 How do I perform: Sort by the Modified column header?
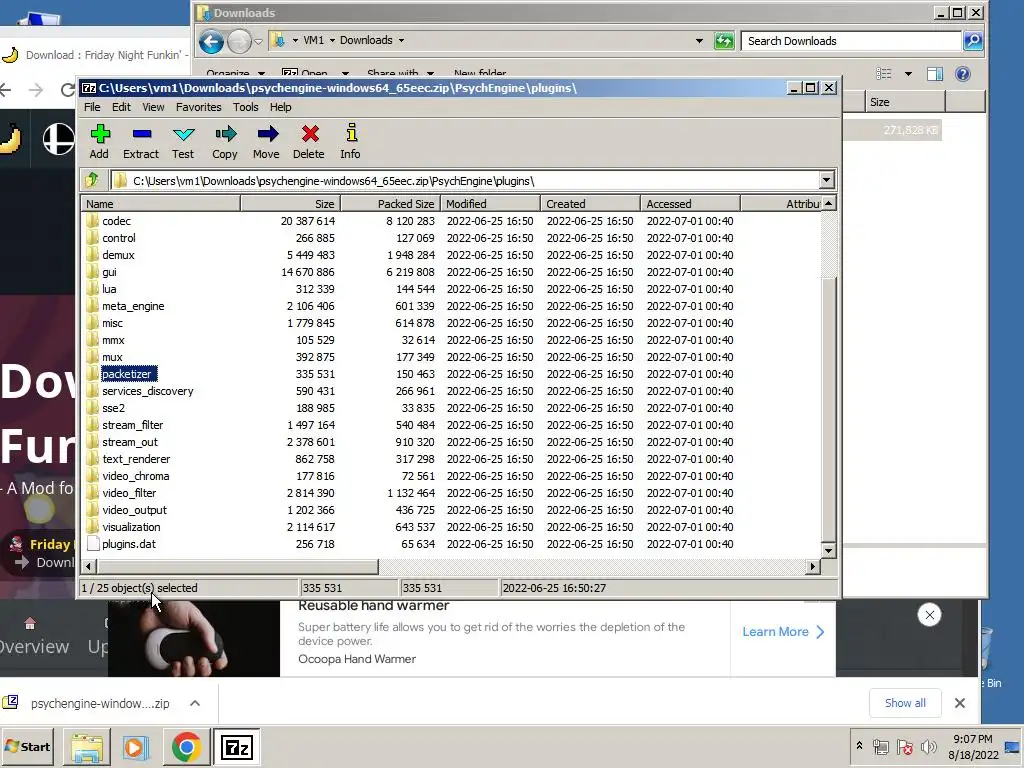pyautogui.click(x=490, y=204)
